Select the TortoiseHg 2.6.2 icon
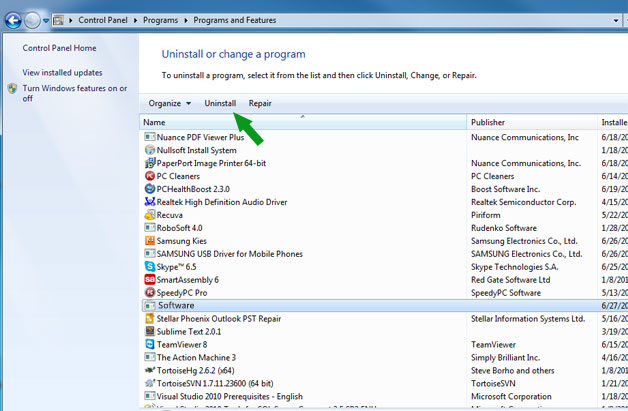 coord(150,370)
